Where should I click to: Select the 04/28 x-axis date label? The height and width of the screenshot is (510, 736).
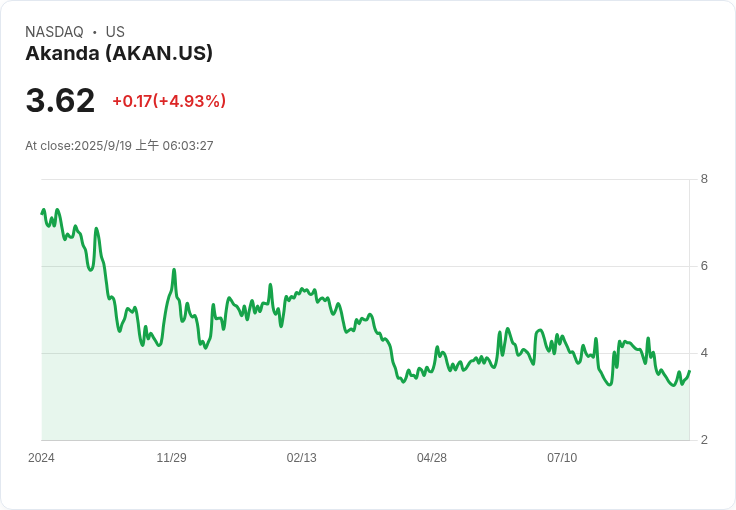pos(432,458)
